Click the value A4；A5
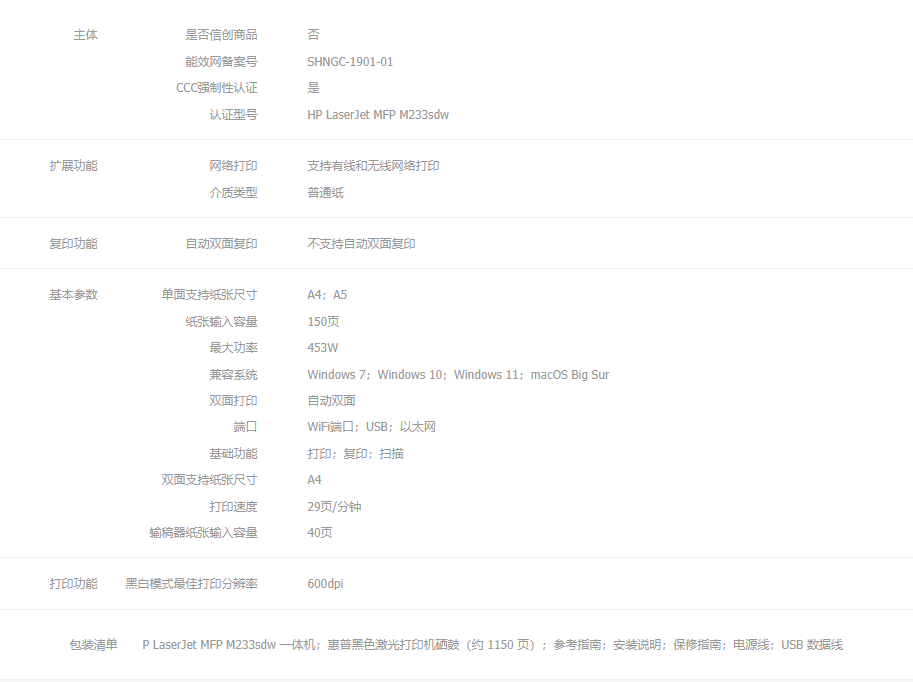The width and height of the screenshot is (913, 682). [x=327, y=295]
